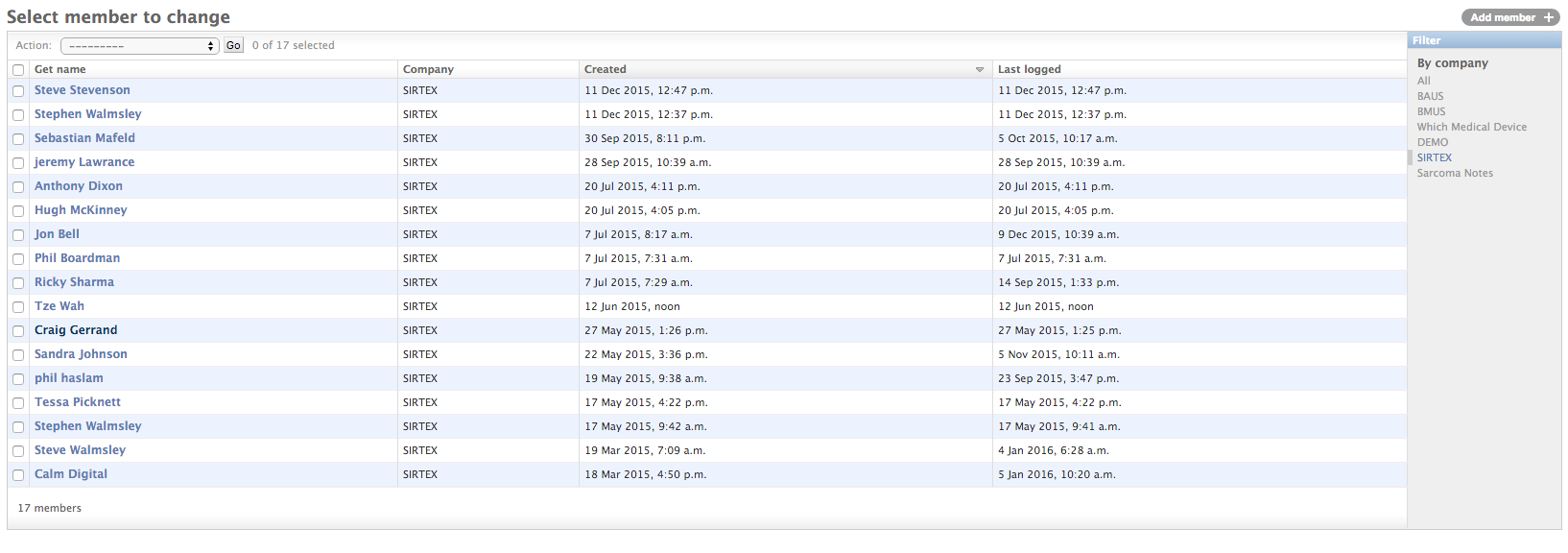Check the box for Steve Stevenson
1568x553 pixels.
pos(18,91)
